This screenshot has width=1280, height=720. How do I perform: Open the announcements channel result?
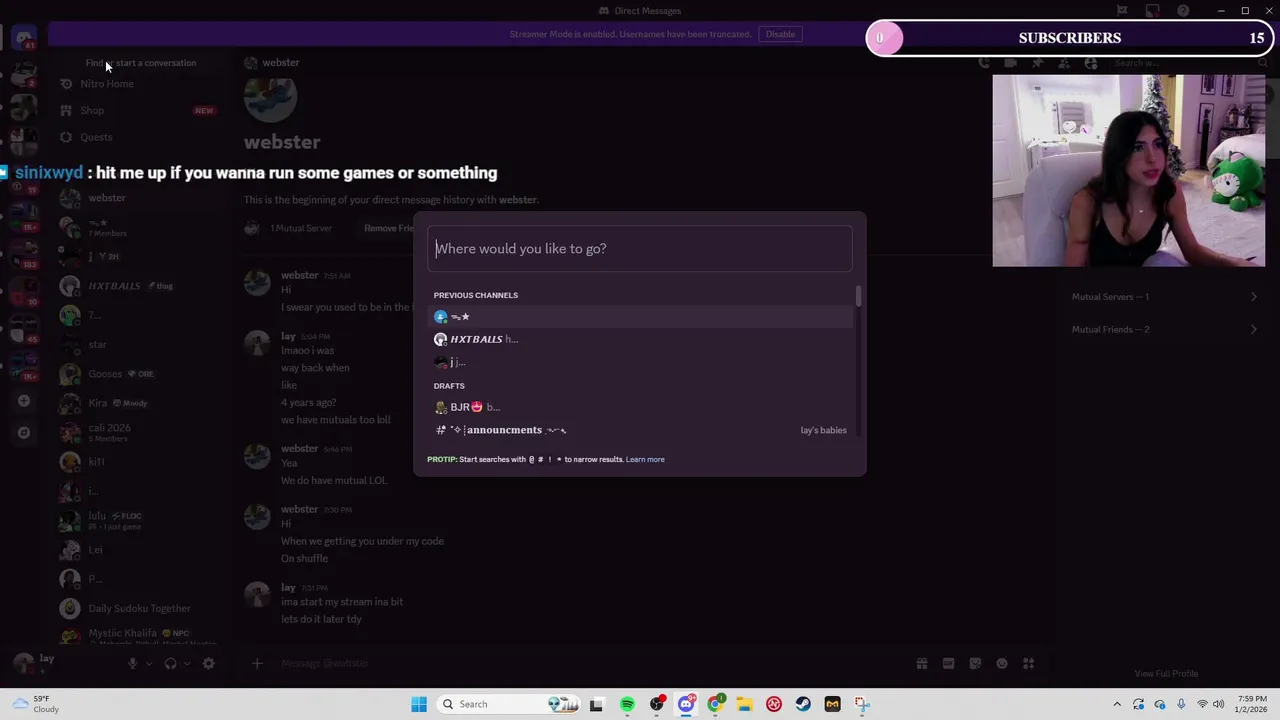[640, 430]
